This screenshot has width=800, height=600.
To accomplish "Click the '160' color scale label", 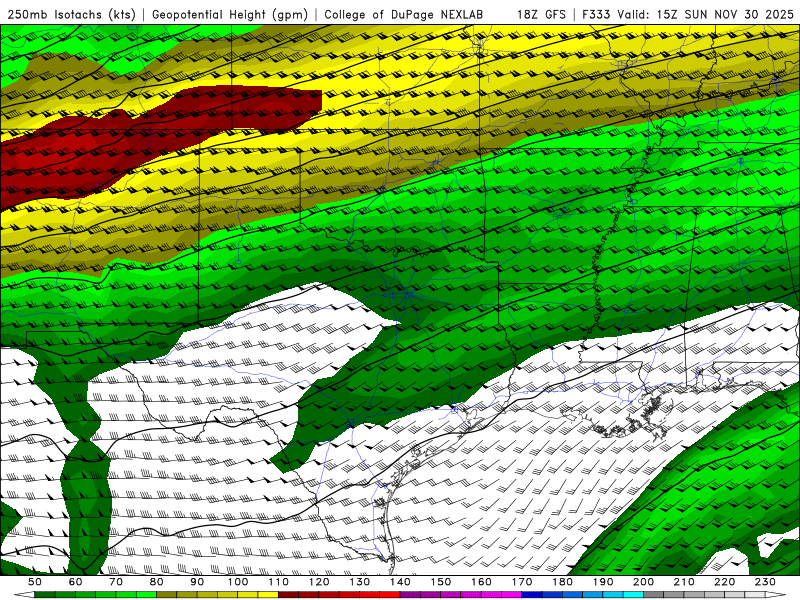I will (x=481, y=582).
